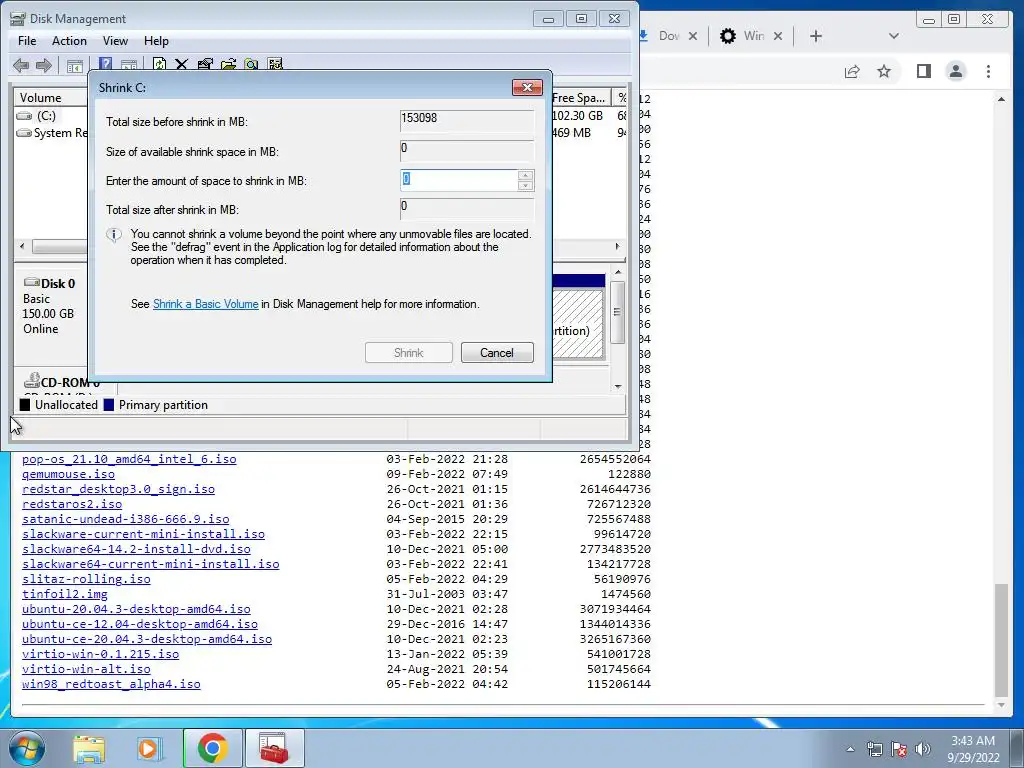This screenshot has width=1024, height=768.
Task: Click the Free Spa... column header
Action: 580,97
